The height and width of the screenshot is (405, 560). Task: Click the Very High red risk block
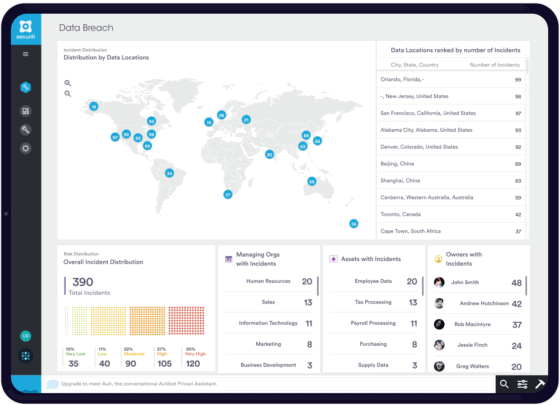[186, 320]
